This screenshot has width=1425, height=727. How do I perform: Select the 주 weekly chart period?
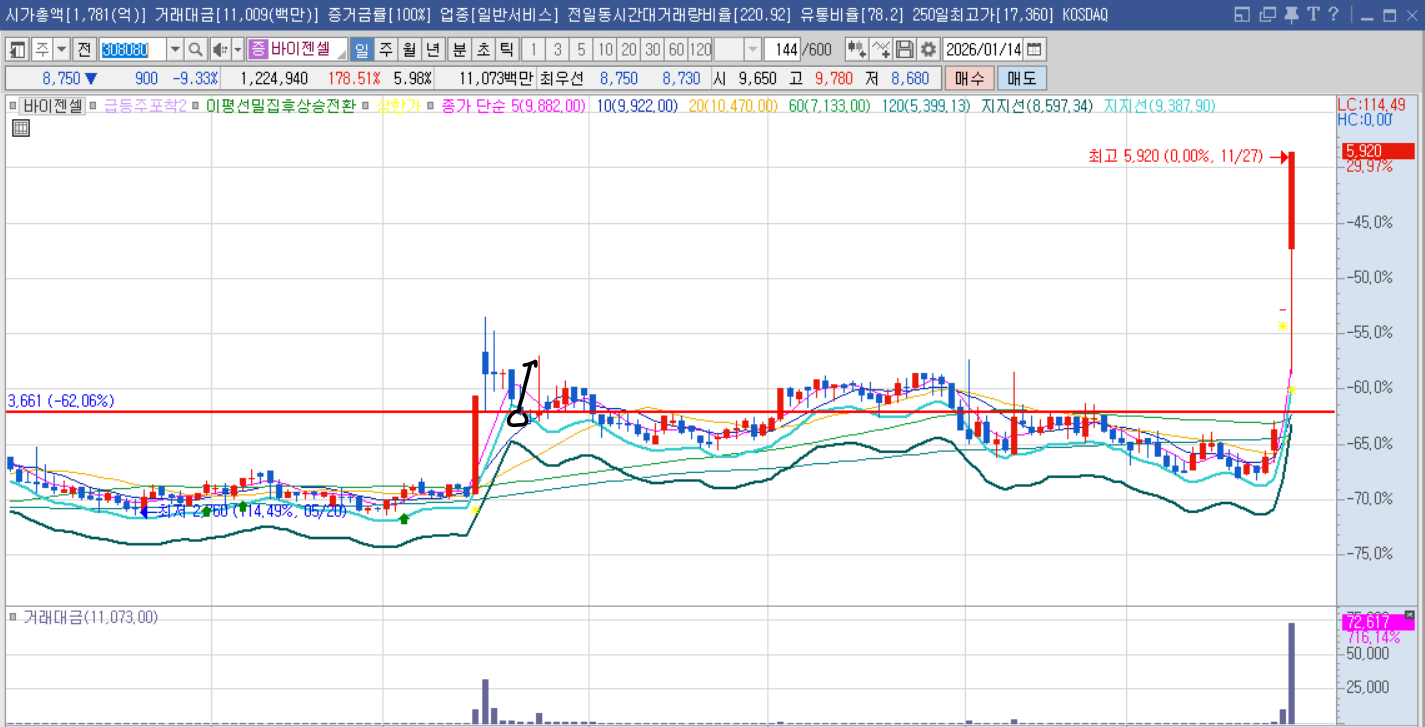click(385, 49)
